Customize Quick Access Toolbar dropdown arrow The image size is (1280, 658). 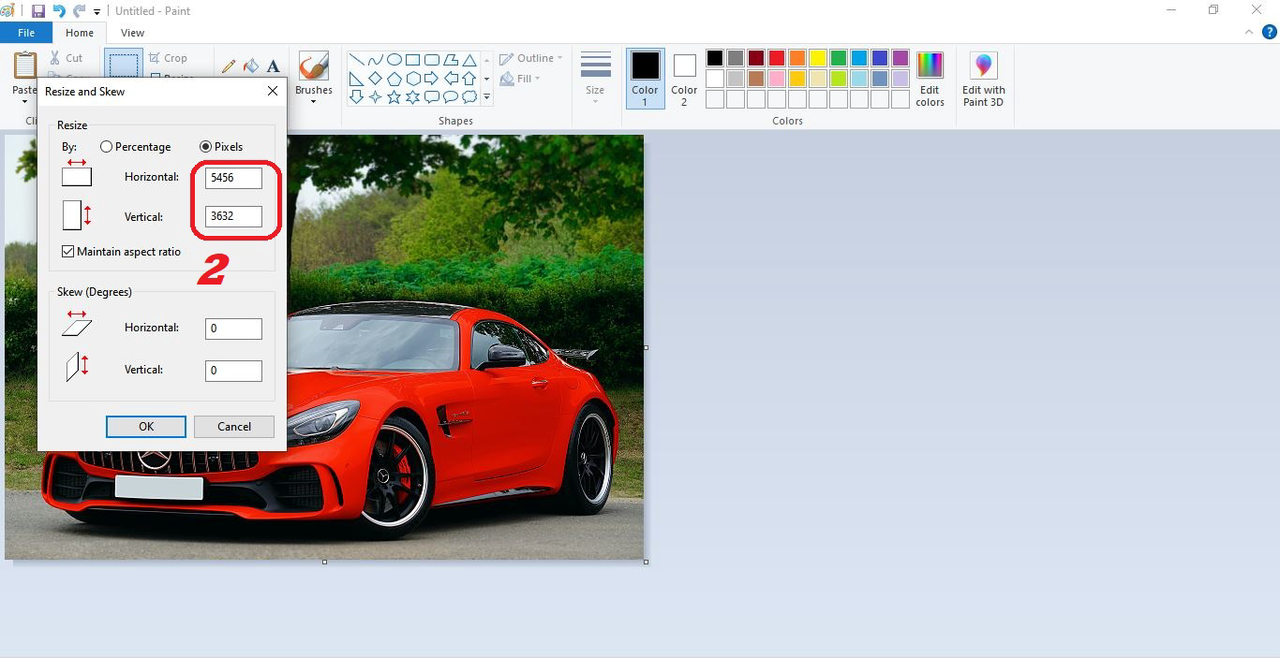97,12
